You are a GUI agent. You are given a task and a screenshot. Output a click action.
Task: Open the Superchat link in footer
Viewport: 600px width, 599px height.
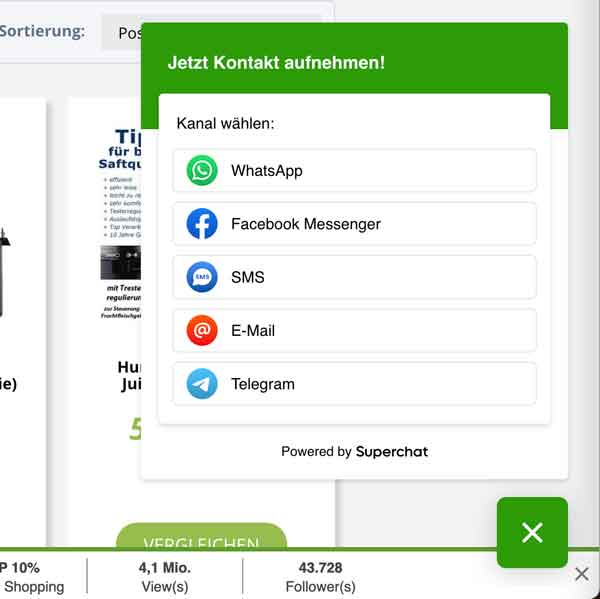click(391, 452)
